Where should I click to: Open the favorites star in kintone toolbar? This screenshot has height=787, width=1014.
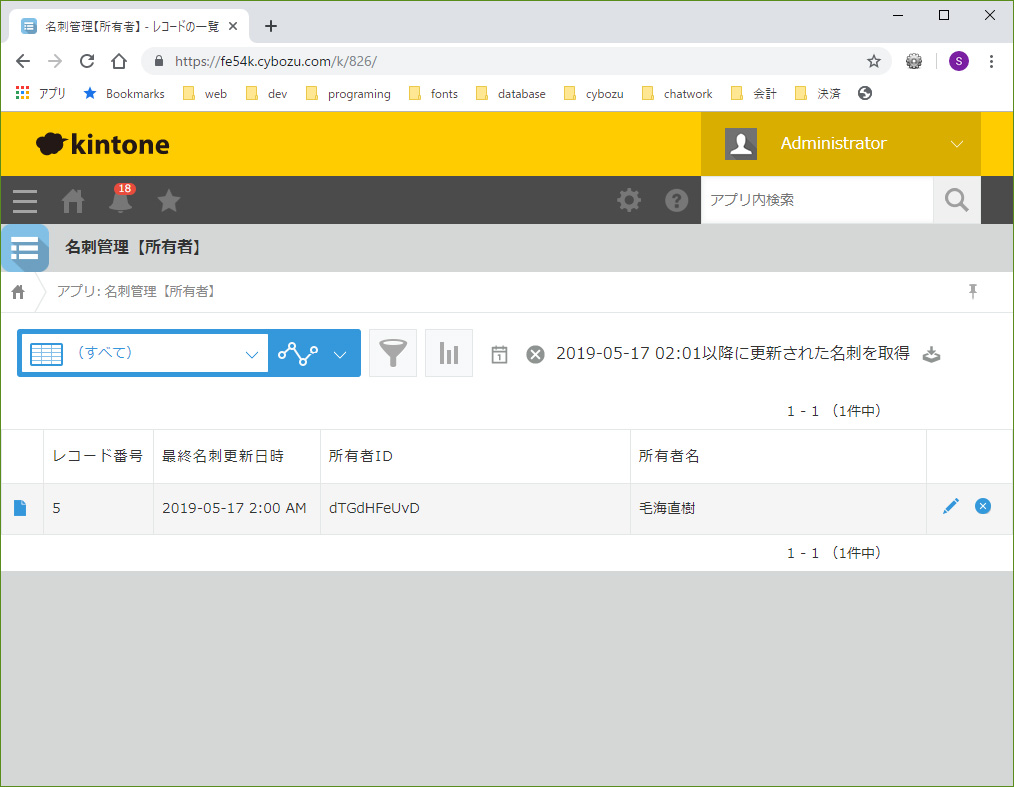coord(169,201)
